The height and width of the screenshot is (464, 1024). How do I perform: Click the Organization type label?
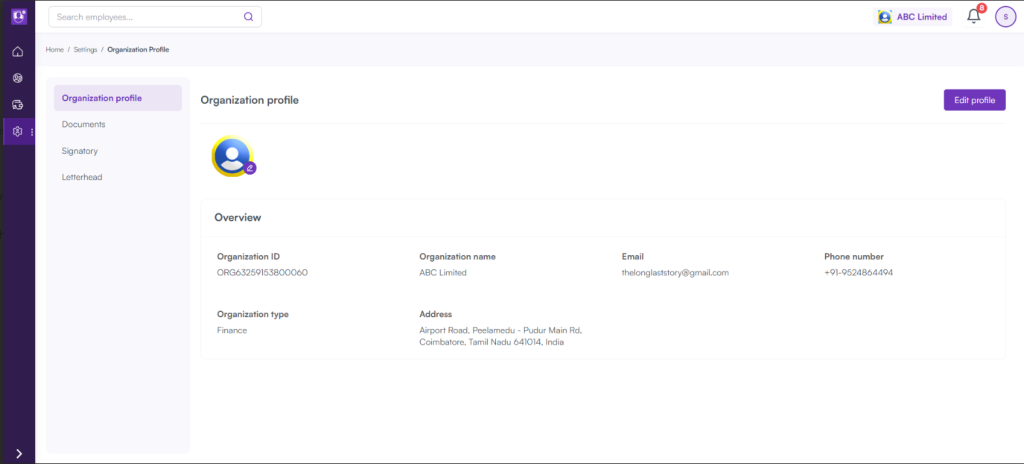pyautogui.click(x=253, y=314)
